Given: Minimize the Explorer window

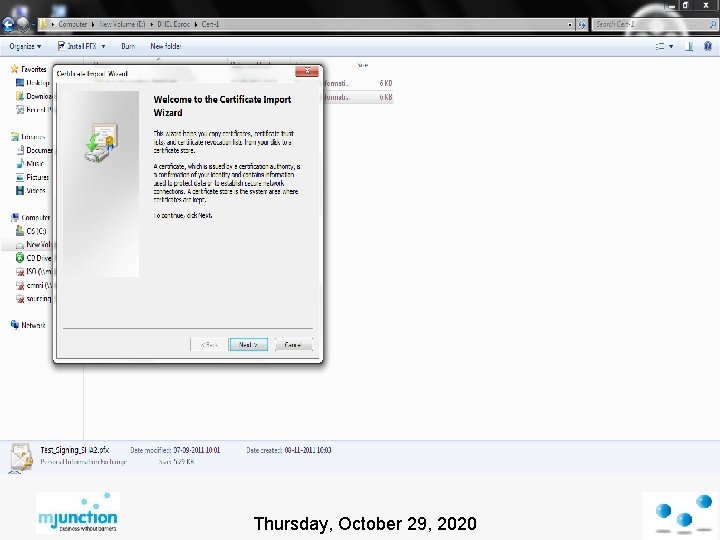Looking at the screenshot, I should [x=672, y=6].
